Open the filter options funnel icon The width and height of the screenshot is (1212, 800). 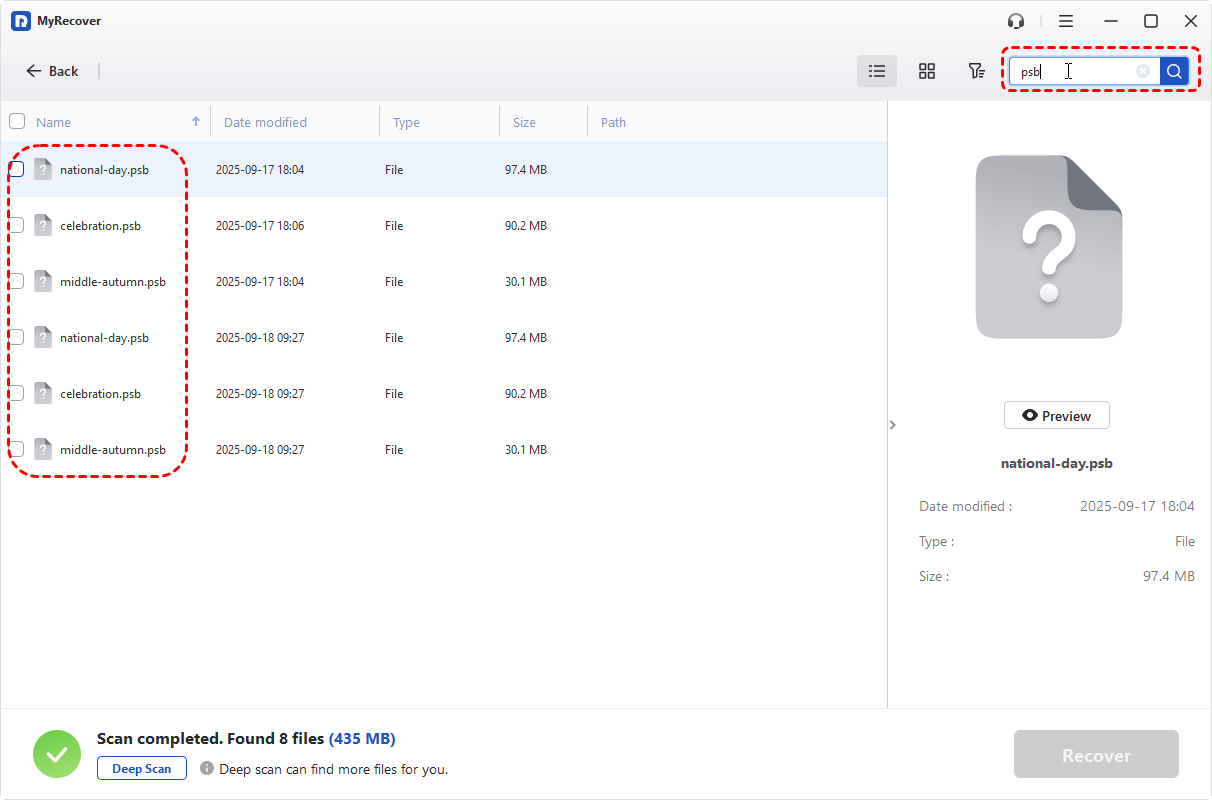[x=977, y=71]
